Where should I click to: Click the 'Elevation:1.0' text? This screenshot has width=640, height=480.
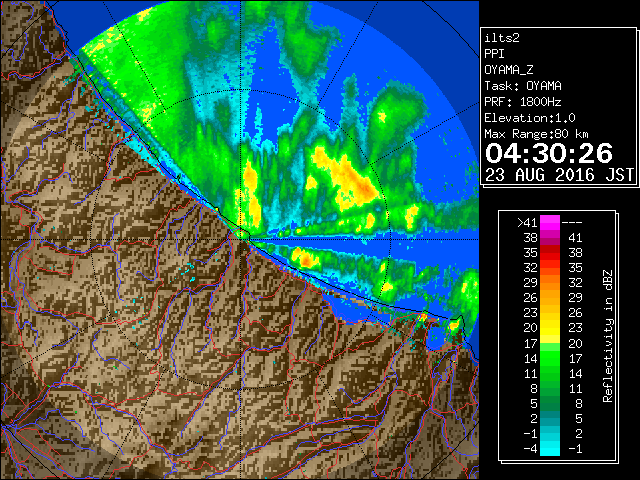point(530,118)
